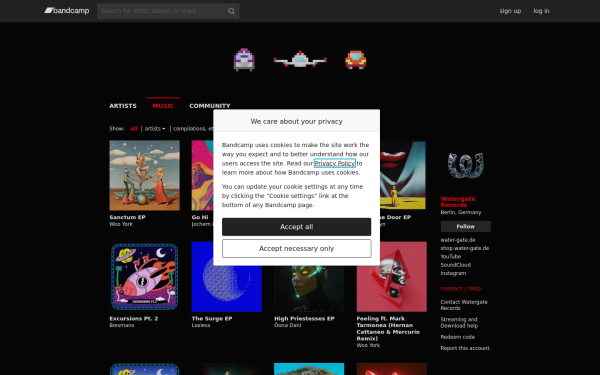Open the sign up link
The image size is (600, 375).
pos(510,11)
